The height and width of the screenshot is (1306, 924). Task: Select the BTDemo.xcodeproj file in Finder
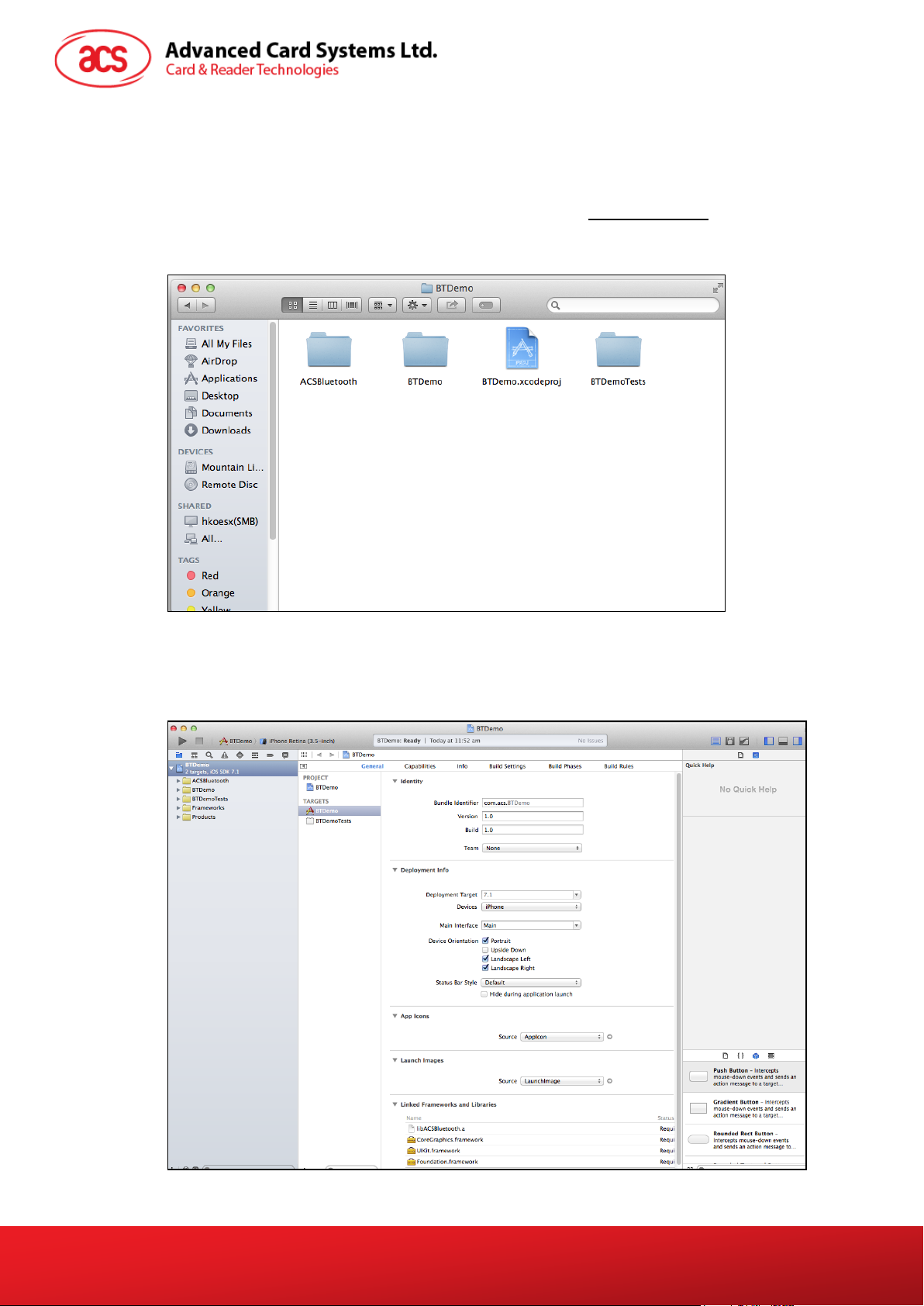pyautogui.click(x=522, y=357)
